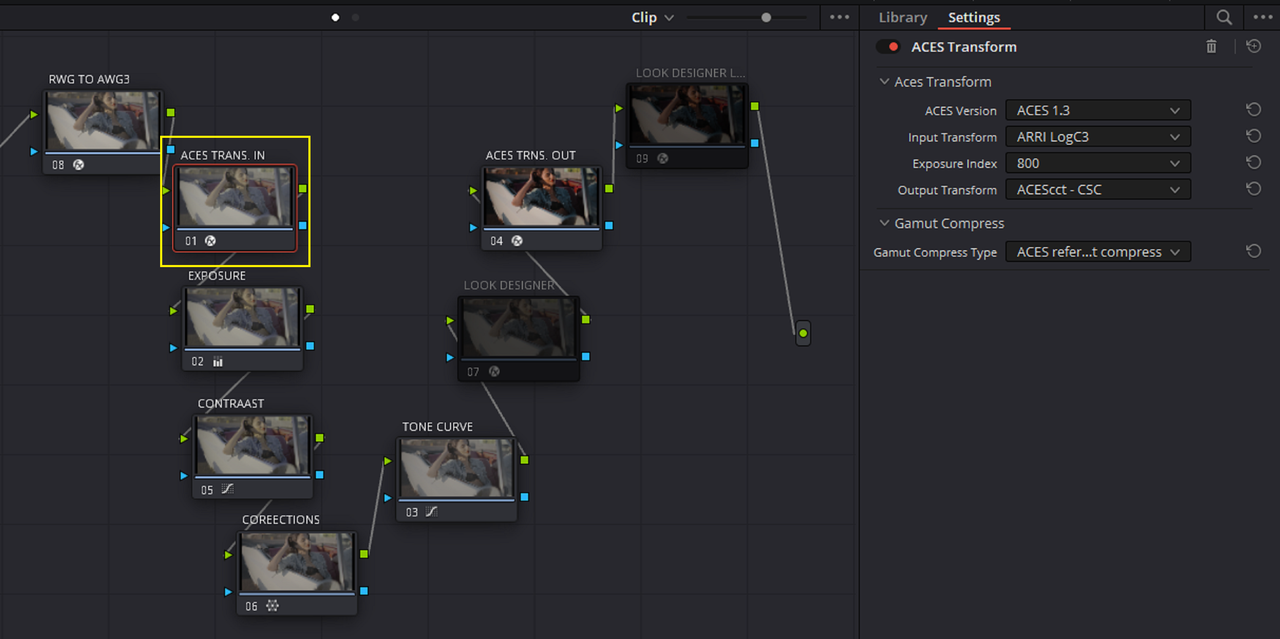Viewport: 1280px width, 639px height.
Task: Reset the whole ACES Transform effect
Action: click(x=1253, y=46)
